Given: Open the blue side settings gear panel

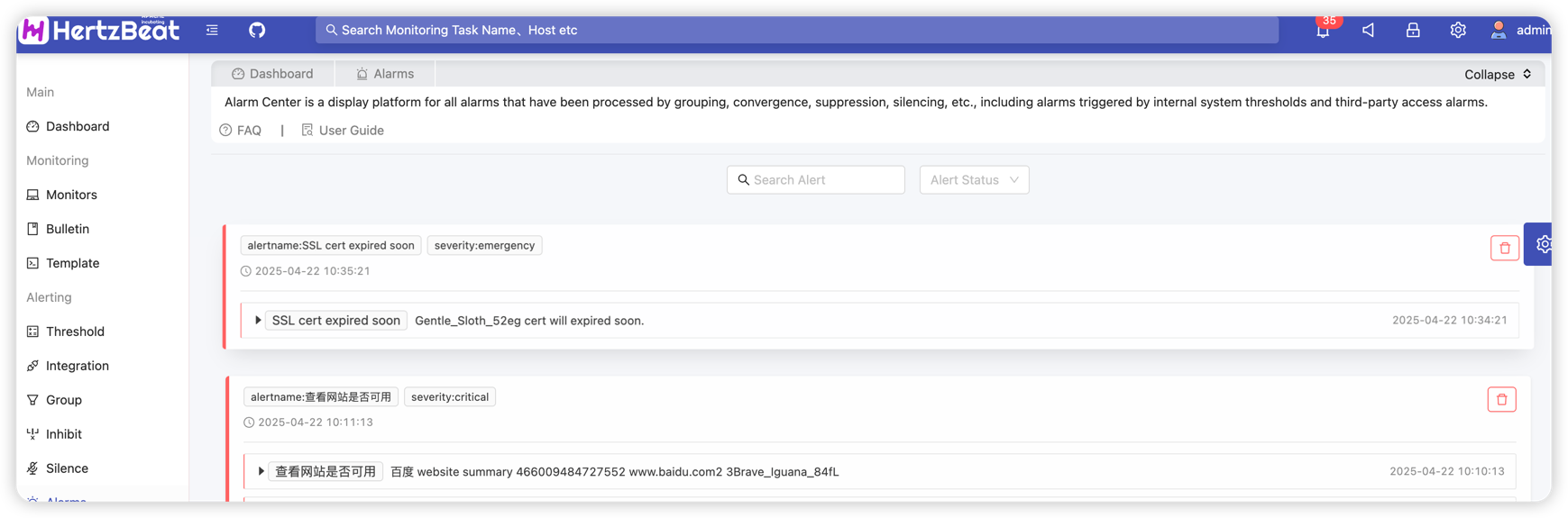Looking at the screenshot, I should click(1543, 244).
